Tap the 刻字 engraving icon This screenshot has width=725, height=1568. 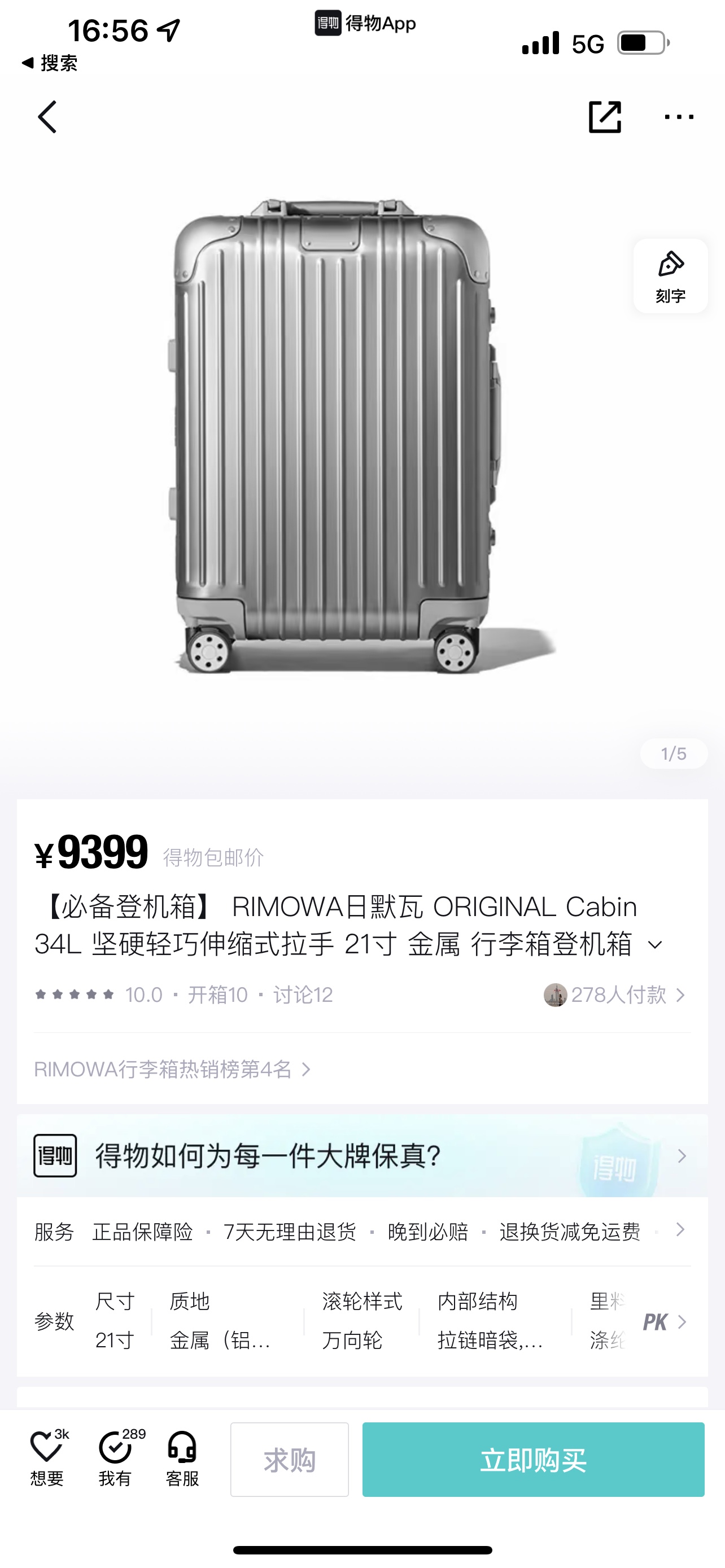[670, 276]
